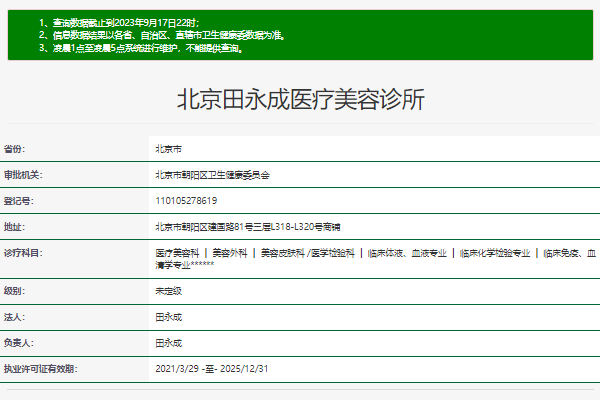Select 田永成 in the 负责人 row

pos(168,343)
